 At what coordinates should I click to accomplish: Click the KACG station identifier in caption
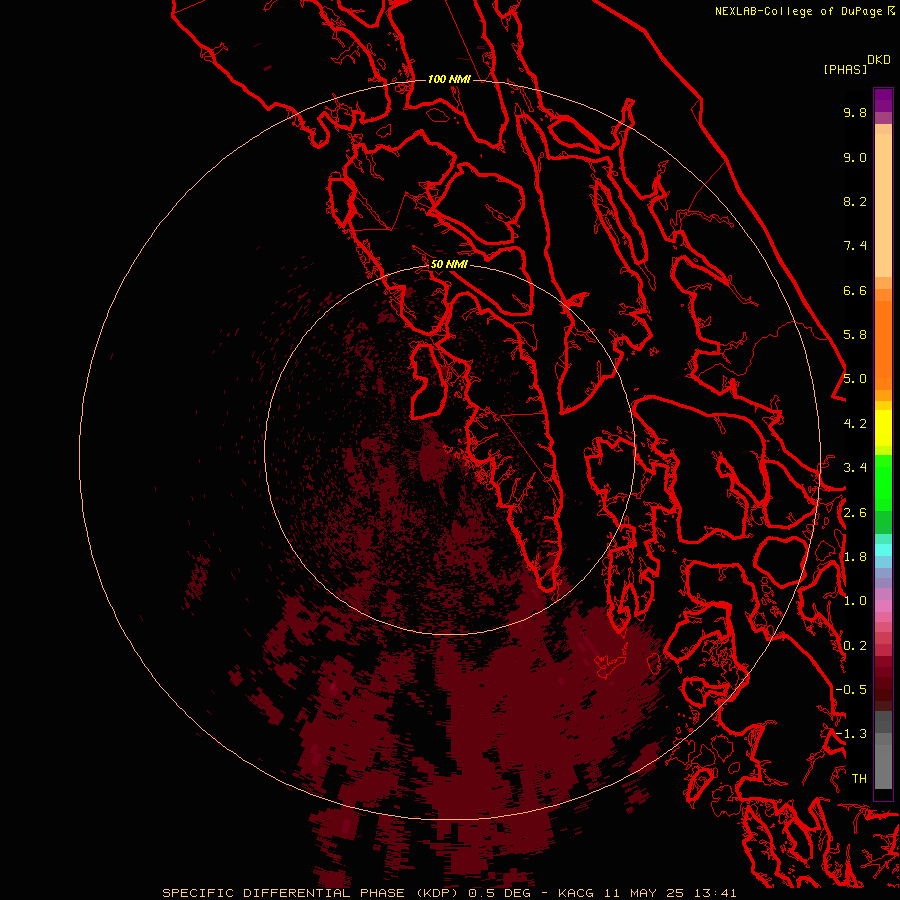[576, 893]
